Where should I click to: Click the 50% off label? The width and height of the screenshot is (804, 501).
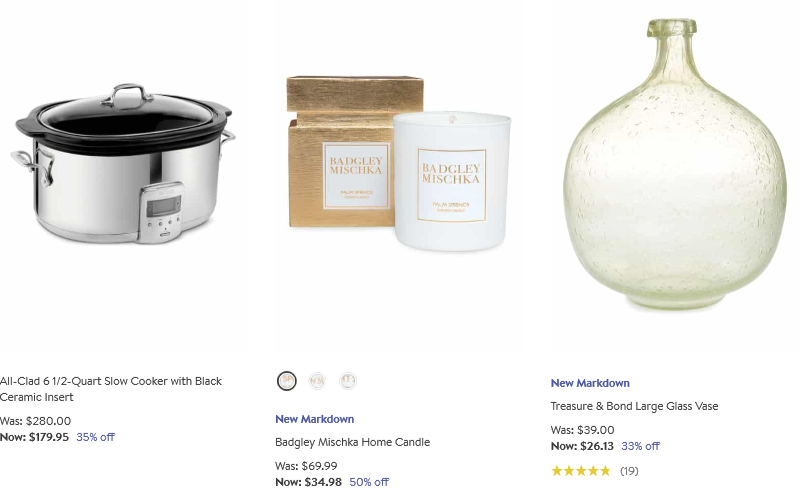(369, 482)
